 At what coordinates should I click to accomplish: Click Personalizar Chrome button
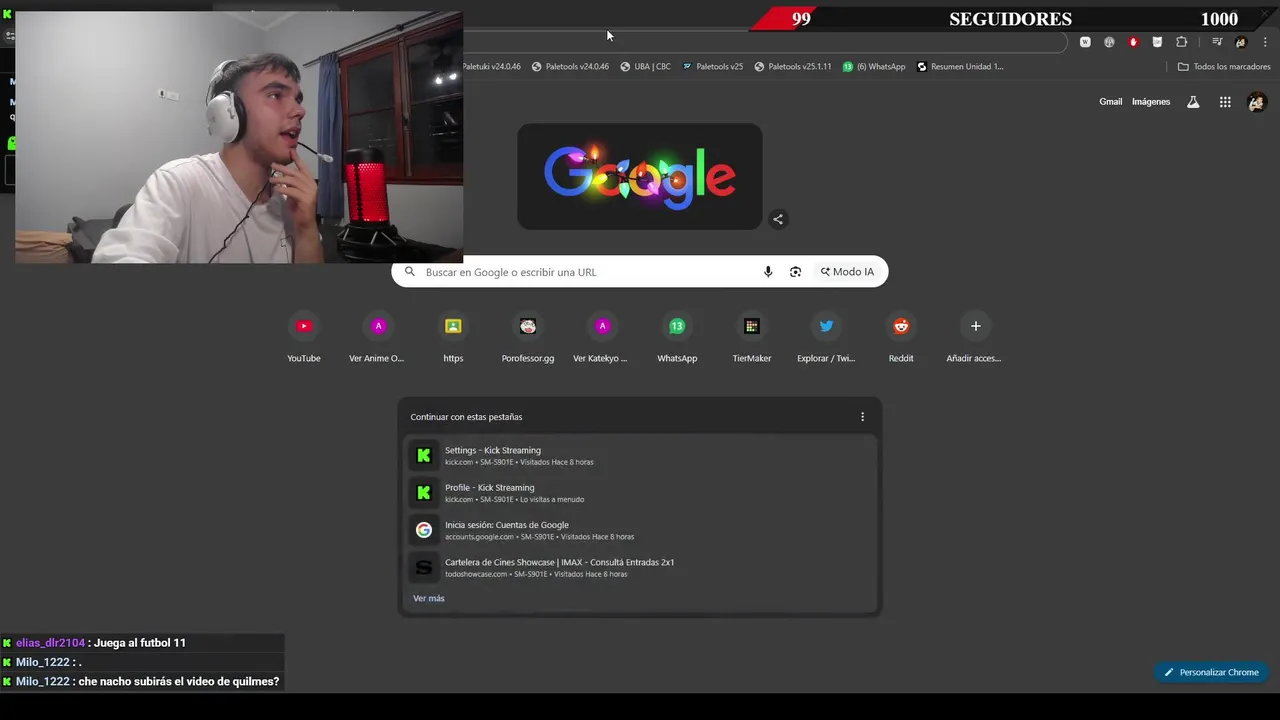[1211, 672]
